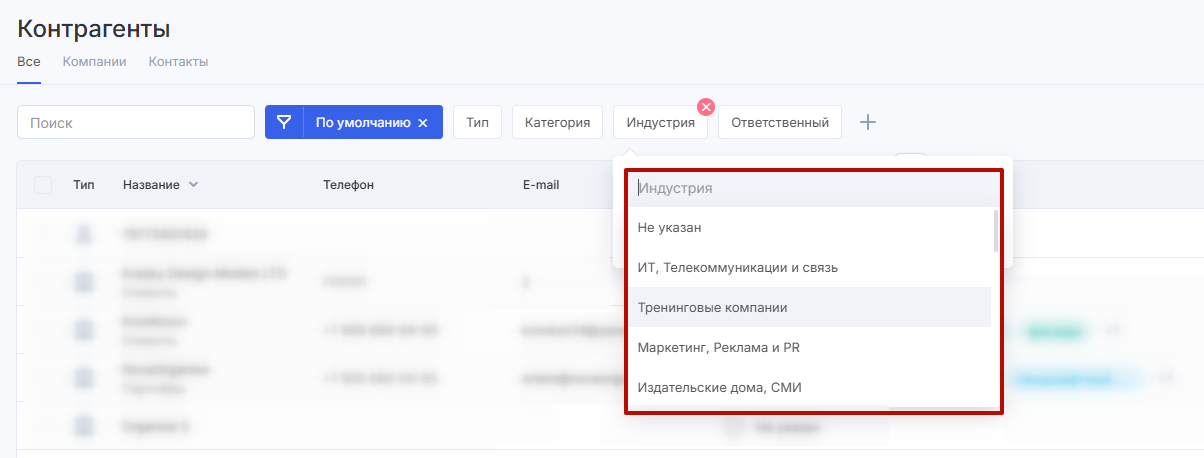Screen dimensions: 1204x458
Task: Click the contact person icon in first row
Action: tap(85, 234)
